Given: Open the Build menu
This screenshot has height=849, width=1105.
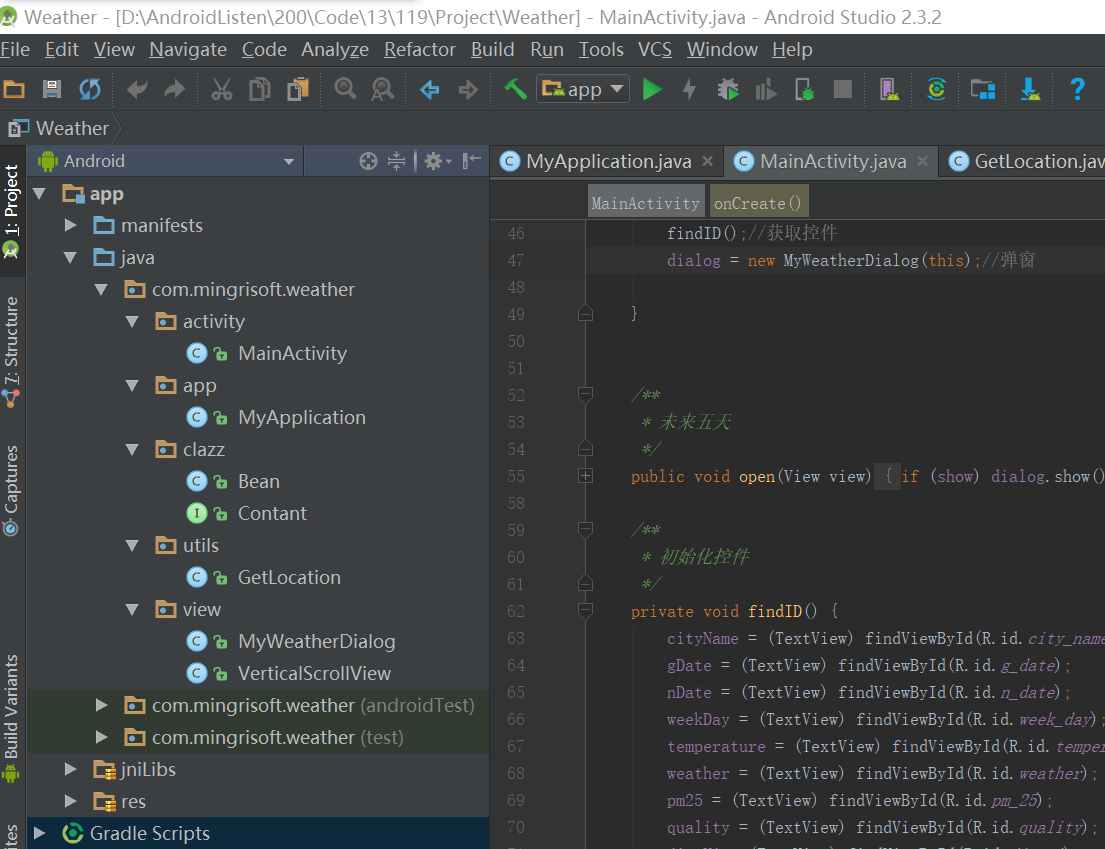Looking at the screenshot, I should 493,49.
